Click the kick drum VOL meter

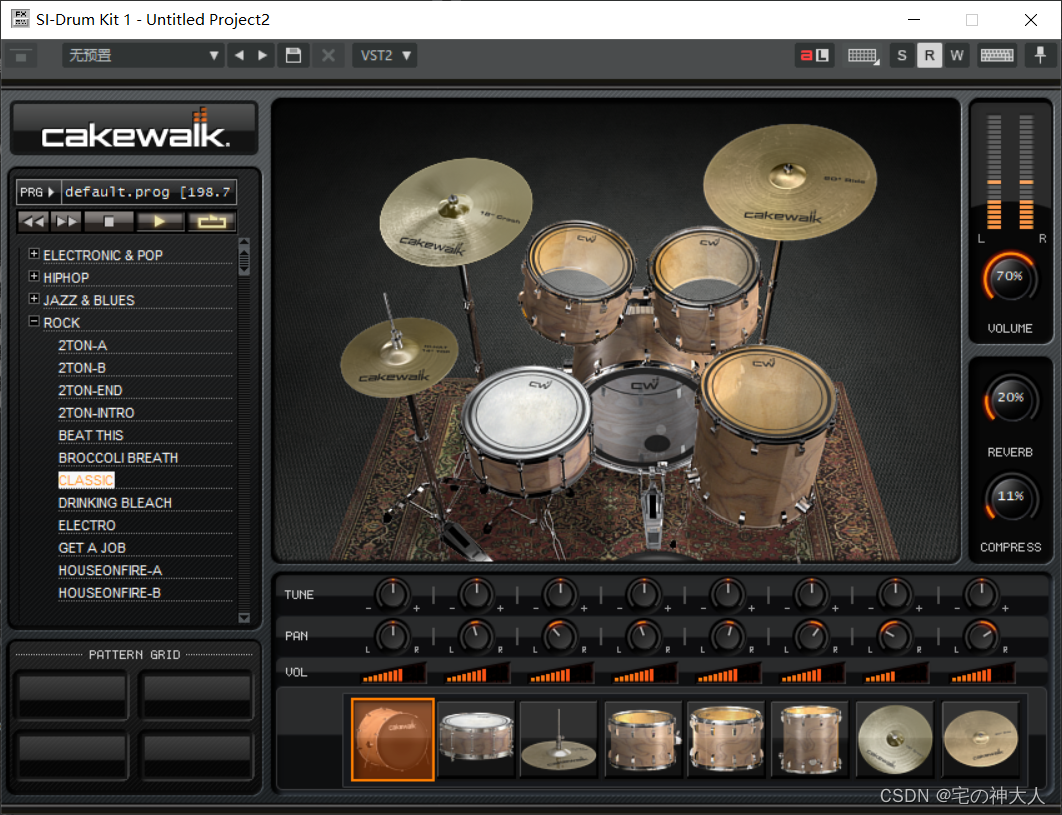(x=394, y=673)
